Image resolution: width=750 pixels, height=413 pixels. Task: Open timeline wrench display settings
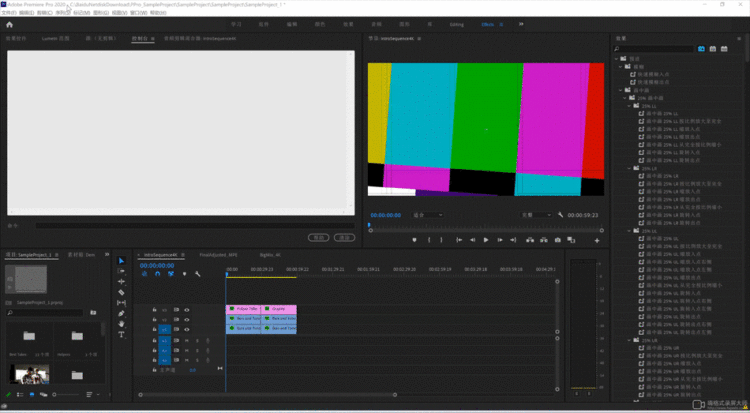pyautogui.click(x=198, y=274)
